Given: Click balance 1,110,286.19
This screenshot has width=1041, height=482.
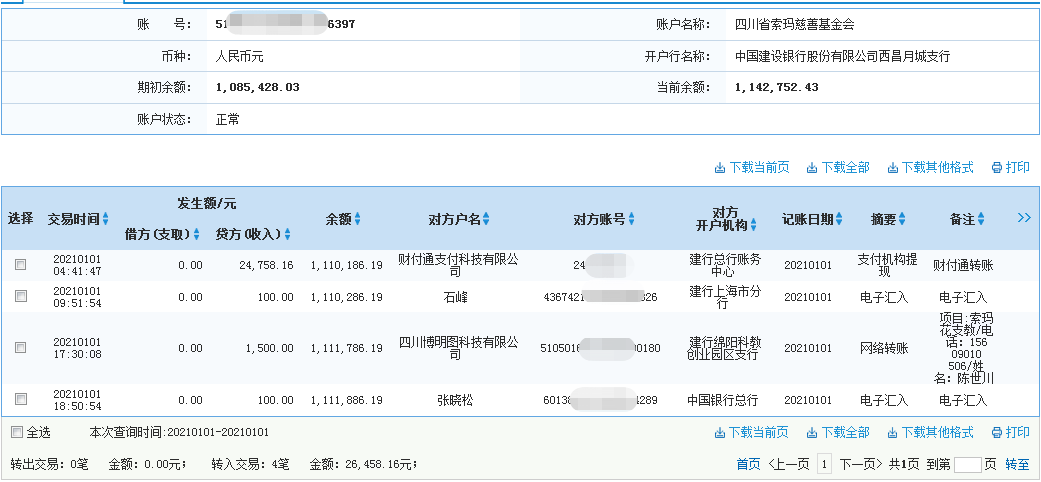Looking at the screenshot, I should pos(347,297).
